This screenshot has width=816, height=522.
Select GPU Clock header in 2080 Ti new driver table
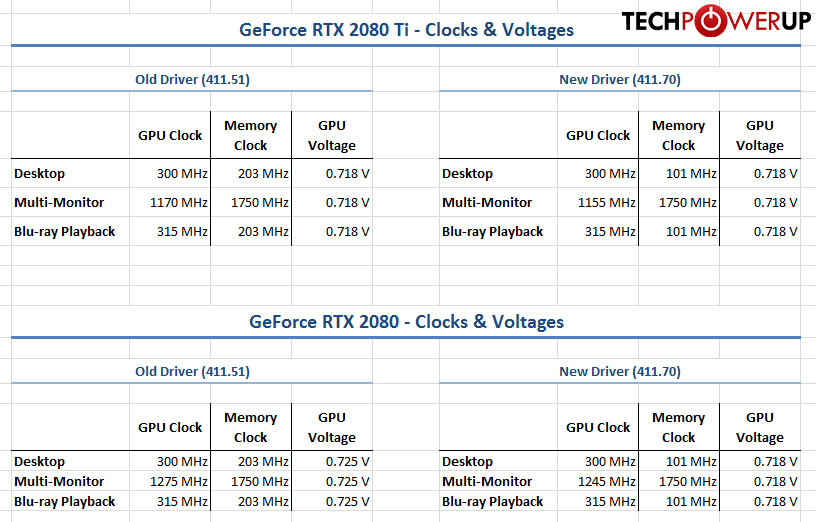tap(598, 135)
